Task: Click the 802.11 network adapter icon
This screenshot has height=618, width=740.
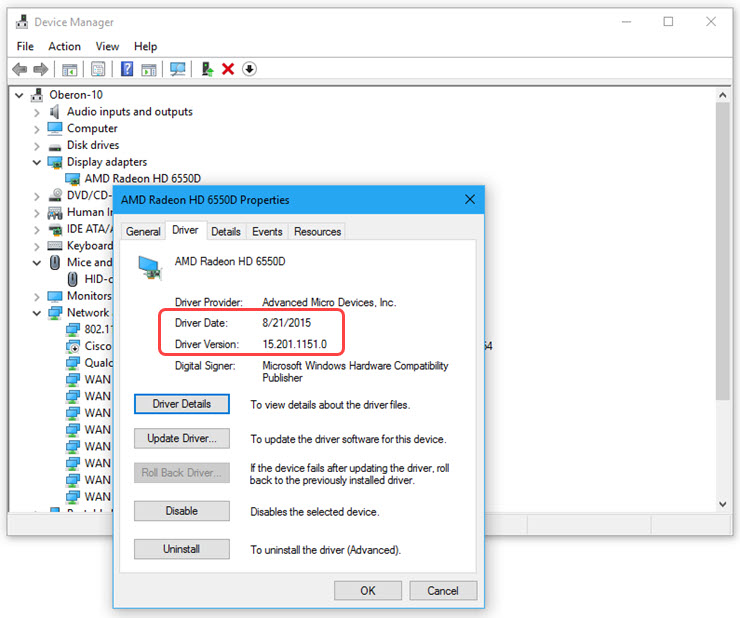Action: click(x=73, y=329)
